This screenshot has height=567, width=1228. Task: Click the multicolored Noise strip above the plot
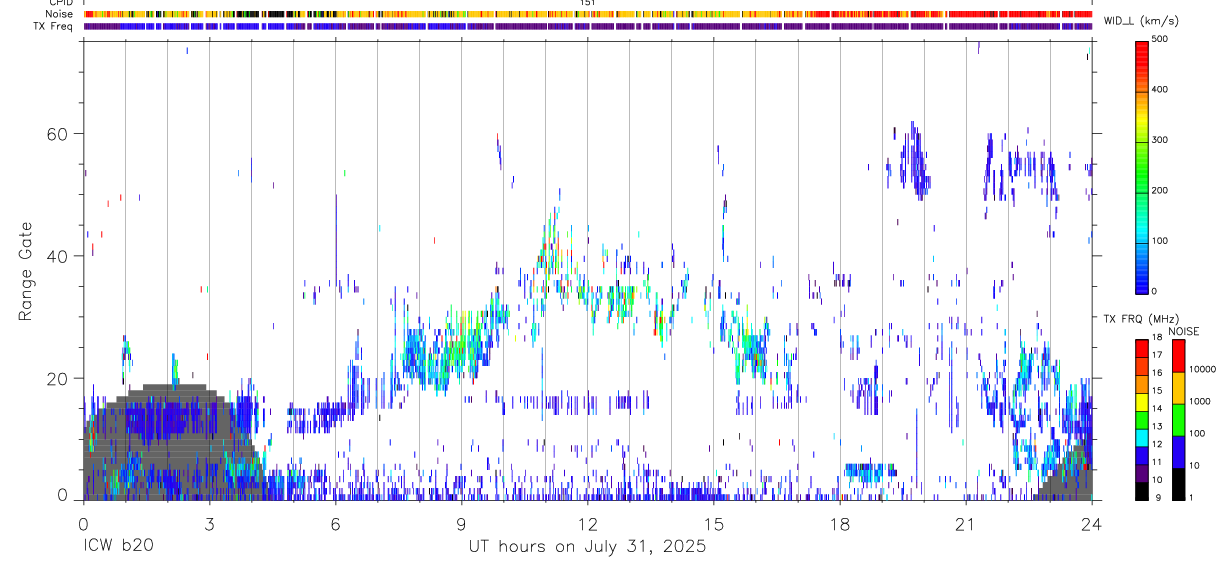[x=587, y=14]
